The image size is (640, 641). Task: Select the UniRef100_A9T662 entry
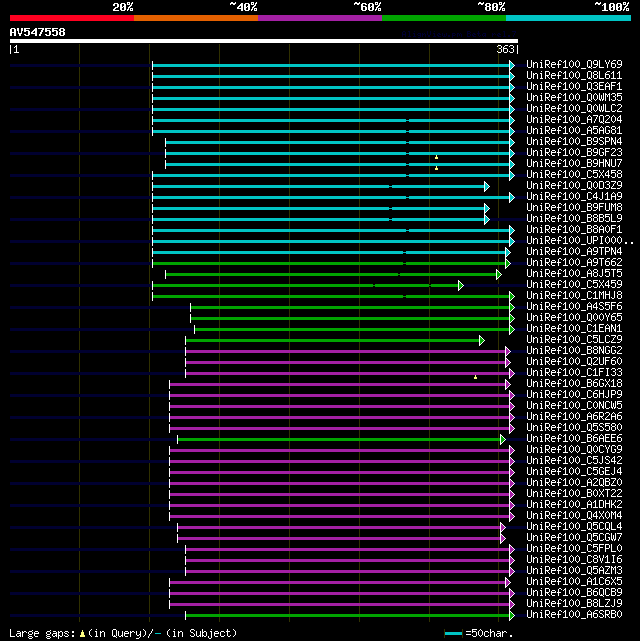[x=574, y=263]
